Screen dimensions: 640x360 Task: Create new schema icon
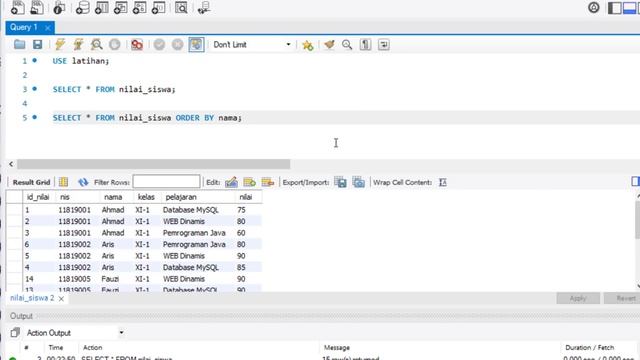[x=82, y=7]
